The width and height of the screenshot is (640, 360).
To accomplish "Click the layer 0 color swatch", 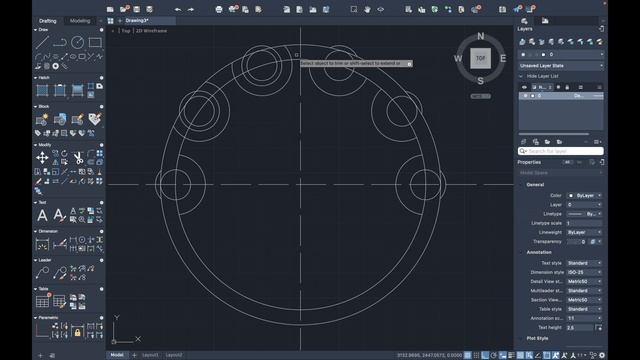I will [532, 96].
